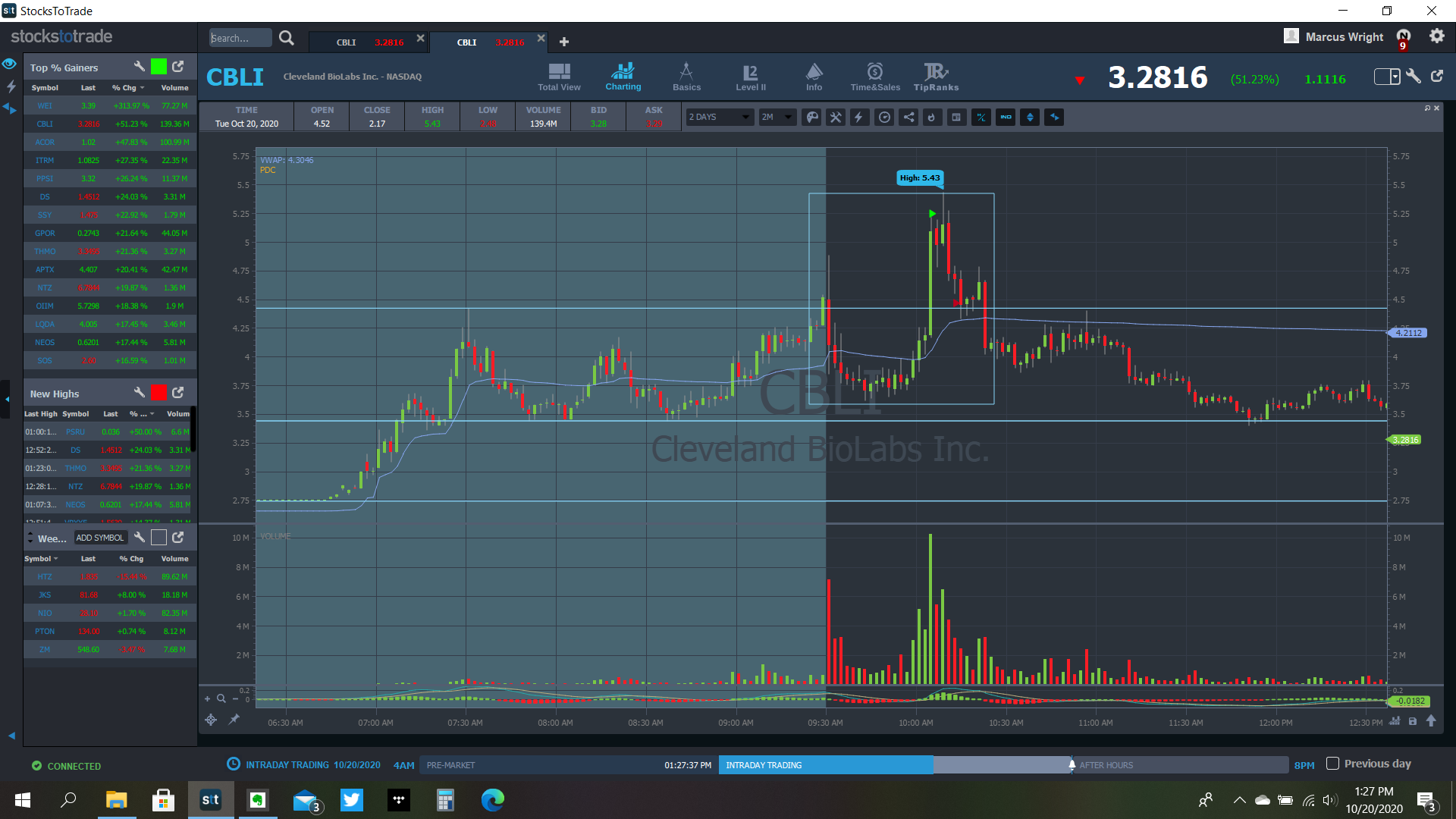Image resolution: width=1456 pixels, height=819 pixels.
Task: Open the Top % Gainers wrench settings
Action: (139, 67)
